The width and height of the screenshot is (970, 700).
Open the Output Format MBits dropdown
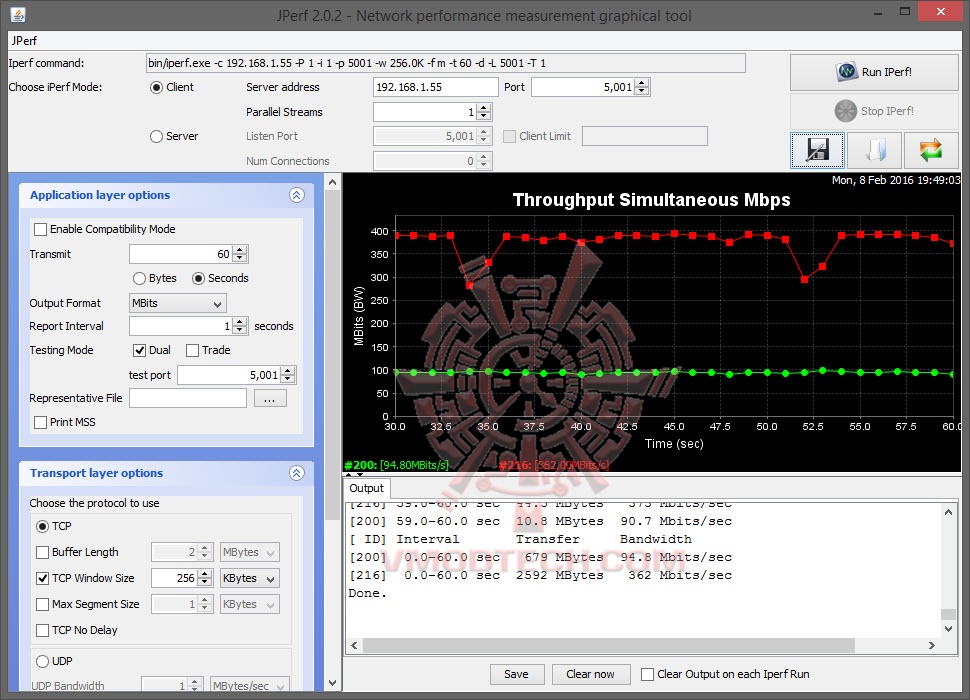(177, 303)
